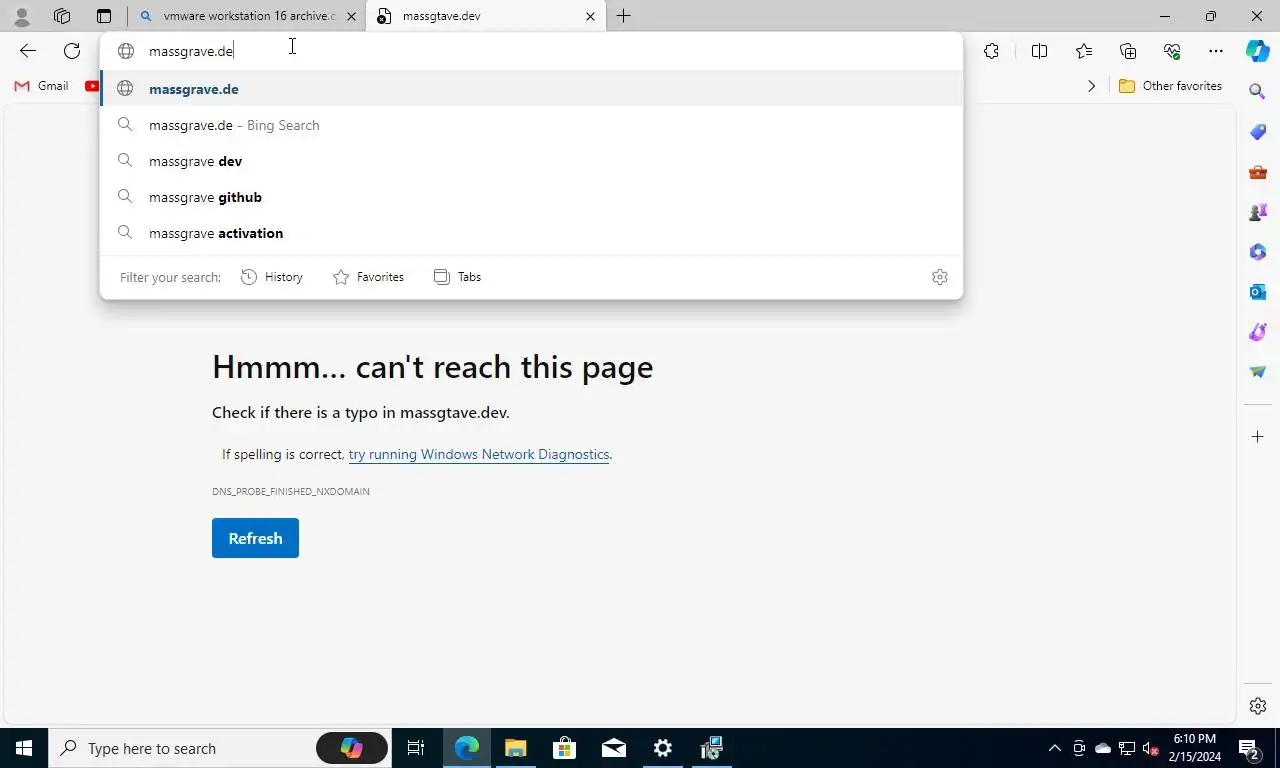Close the vmware workstation tab
This screenshot has height=768, width=1280.
click(x=351, y=16)
